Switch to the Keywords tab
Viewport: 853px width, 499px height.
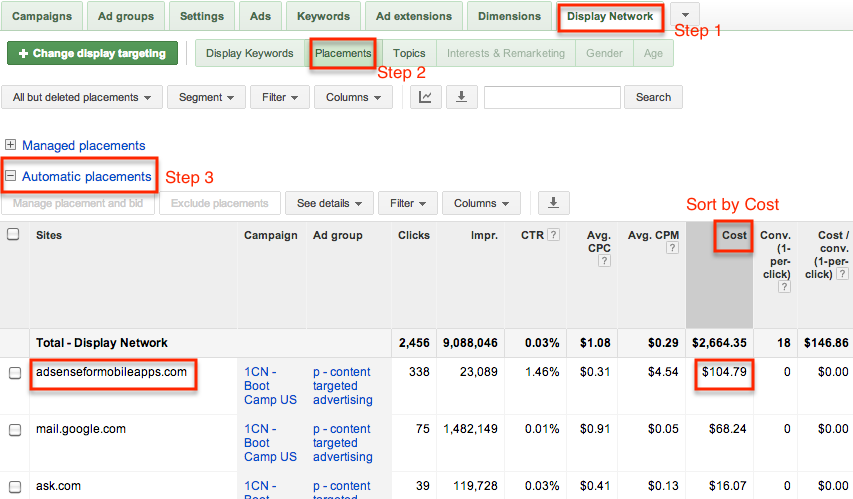click(323, 16)
